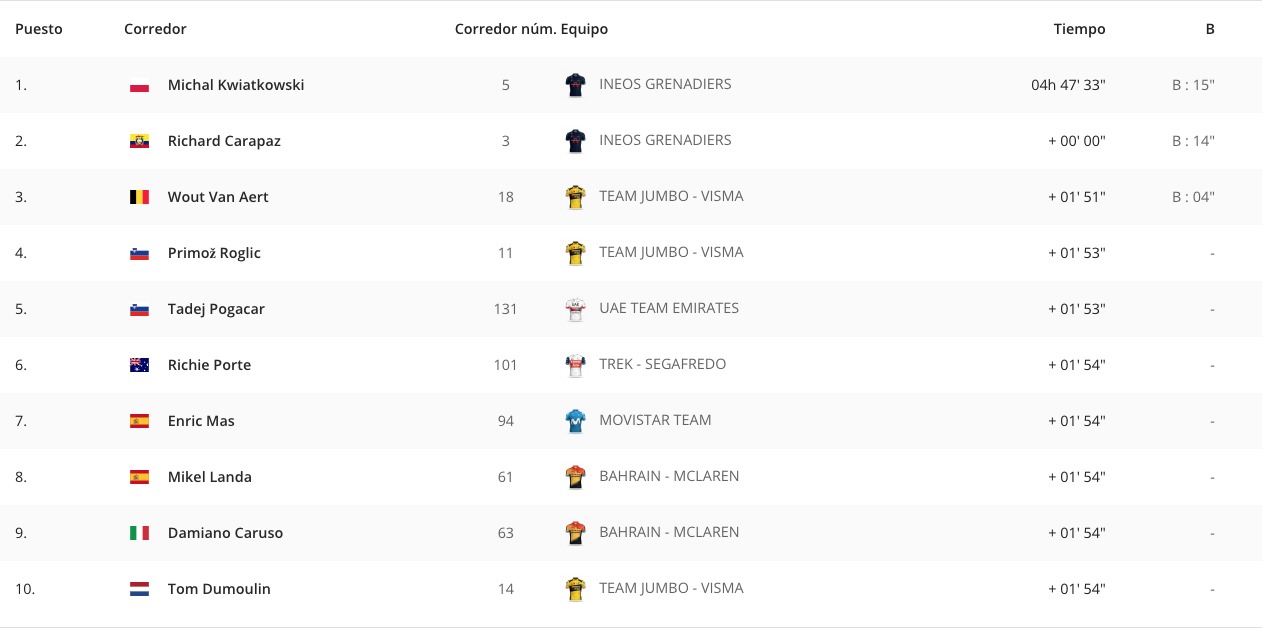Click the BAHRAIN - MCLAREN team for Damiano Caruso
The image size is (1262, 629).
tap(669, 532)
